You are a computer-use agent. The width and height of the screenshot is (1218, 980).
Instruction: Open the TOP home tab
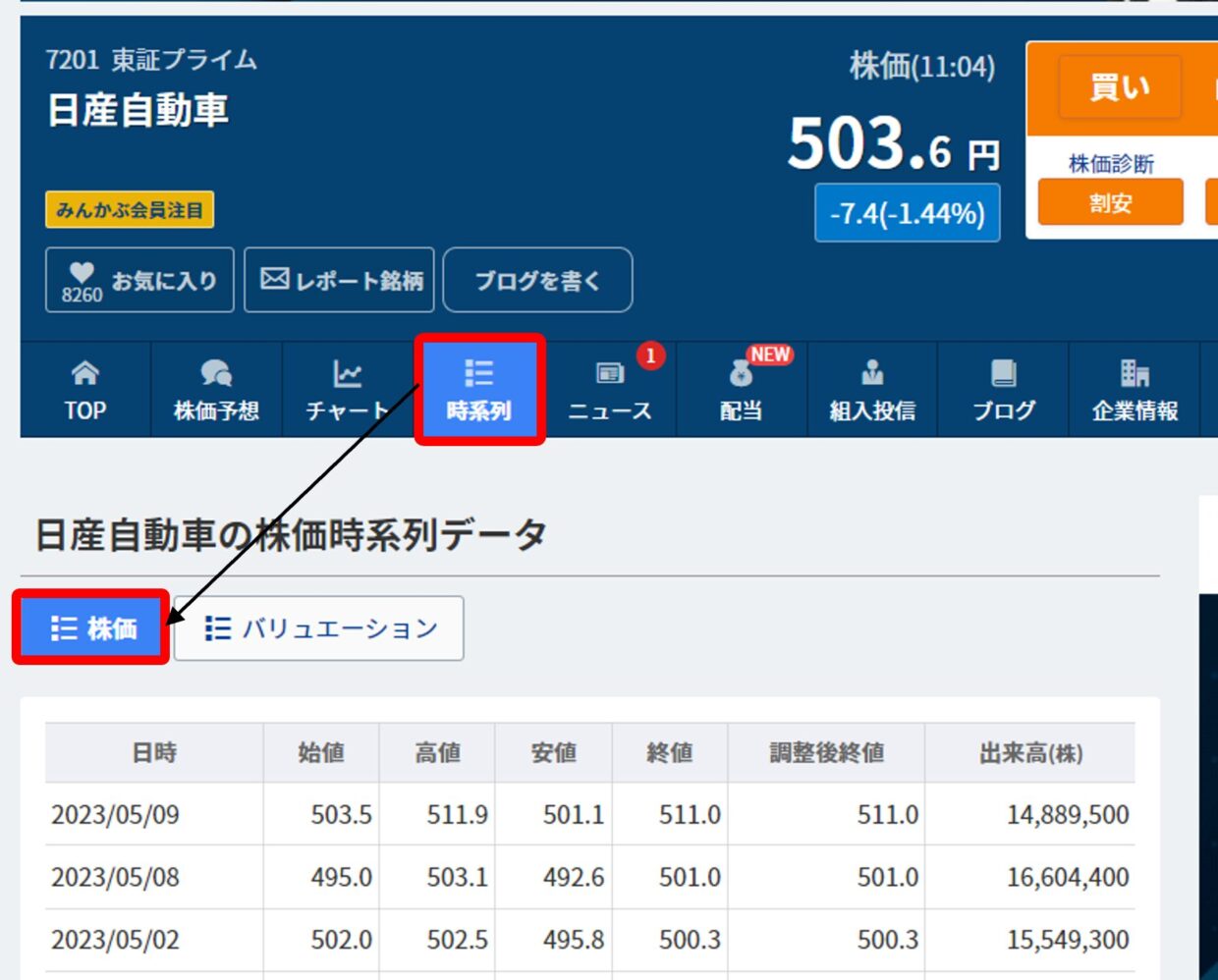click(x=85, y=389)
